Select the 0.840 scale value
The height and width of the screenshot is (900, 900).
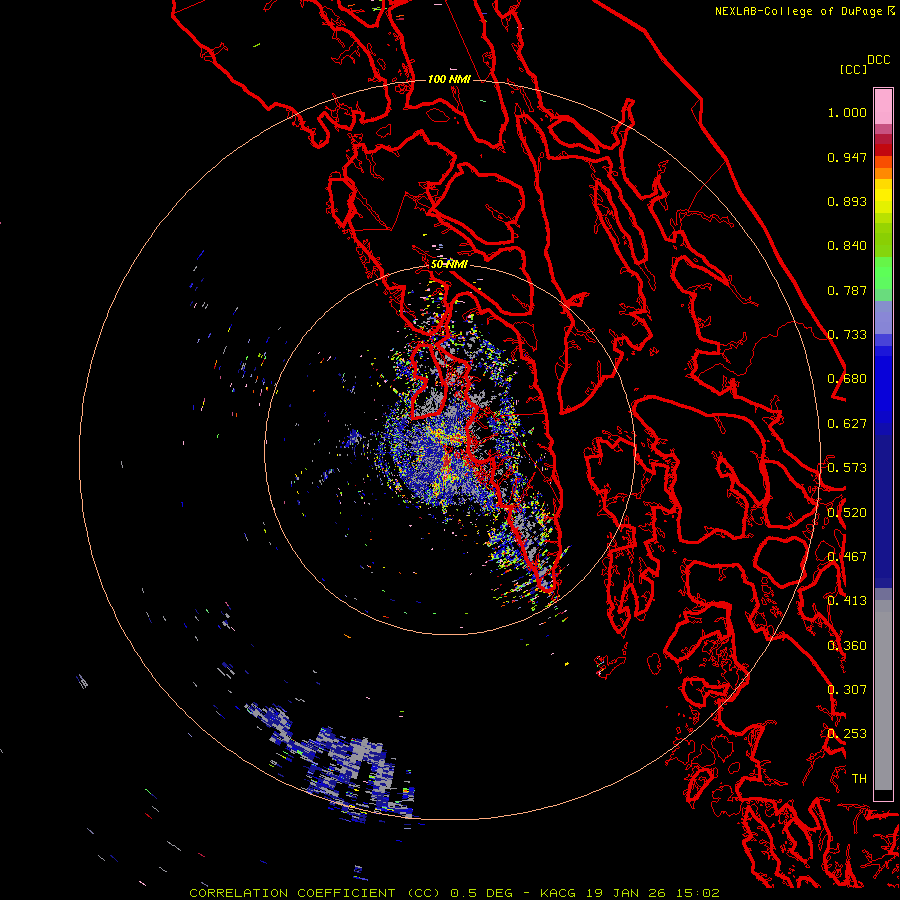(847, 246)
